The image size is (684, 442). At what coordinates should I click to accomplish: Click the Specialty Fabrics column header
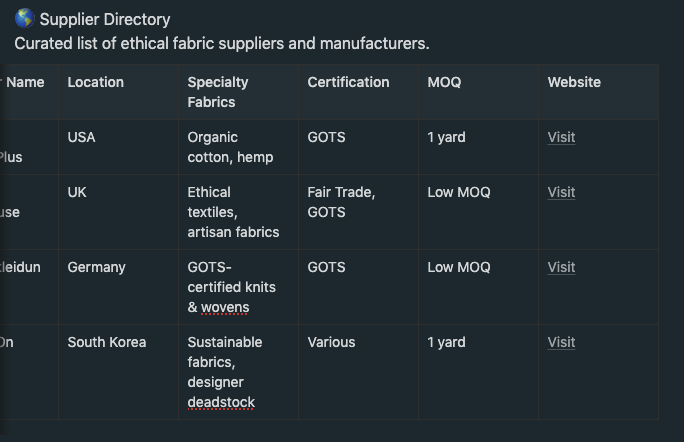tap(218, 92)
